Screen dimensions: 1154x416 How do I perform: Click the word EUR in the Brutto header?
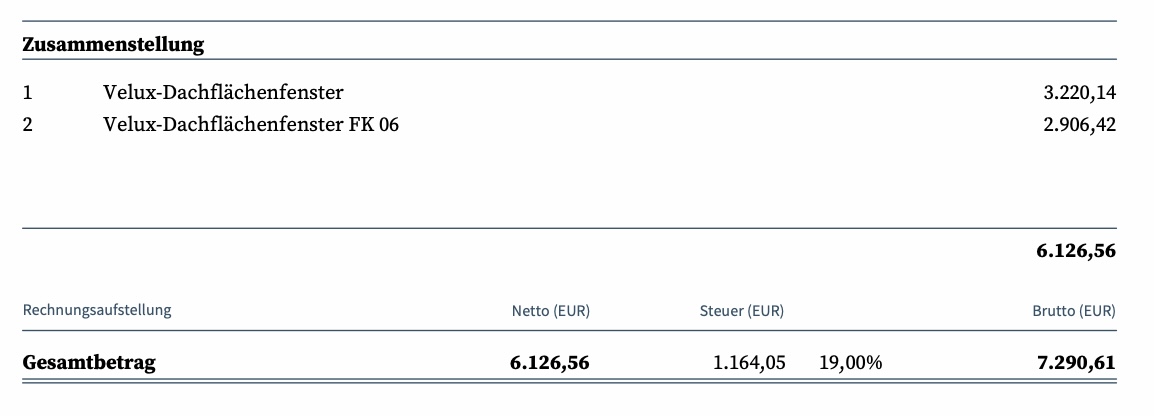(x=1097, y=311)
